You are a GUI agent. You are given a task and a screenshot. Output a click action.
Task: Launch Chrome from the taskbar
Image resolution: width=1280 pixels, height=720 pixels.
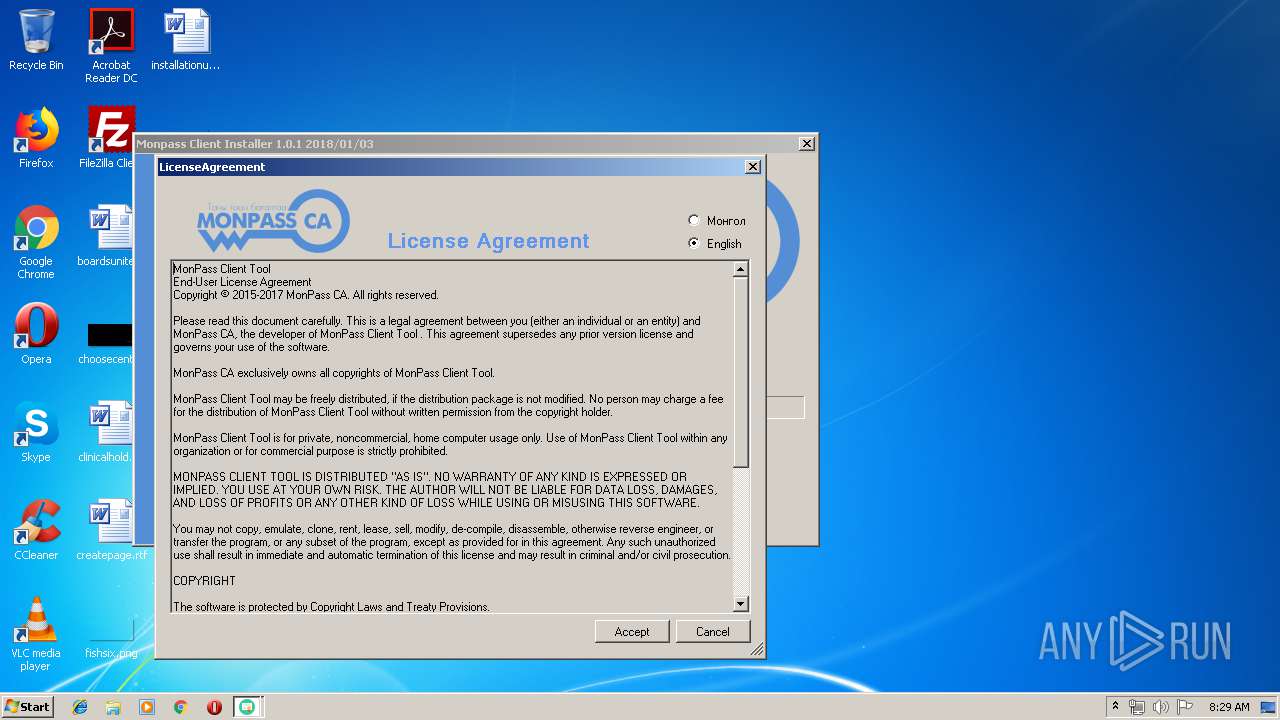[x=180, y=707]
